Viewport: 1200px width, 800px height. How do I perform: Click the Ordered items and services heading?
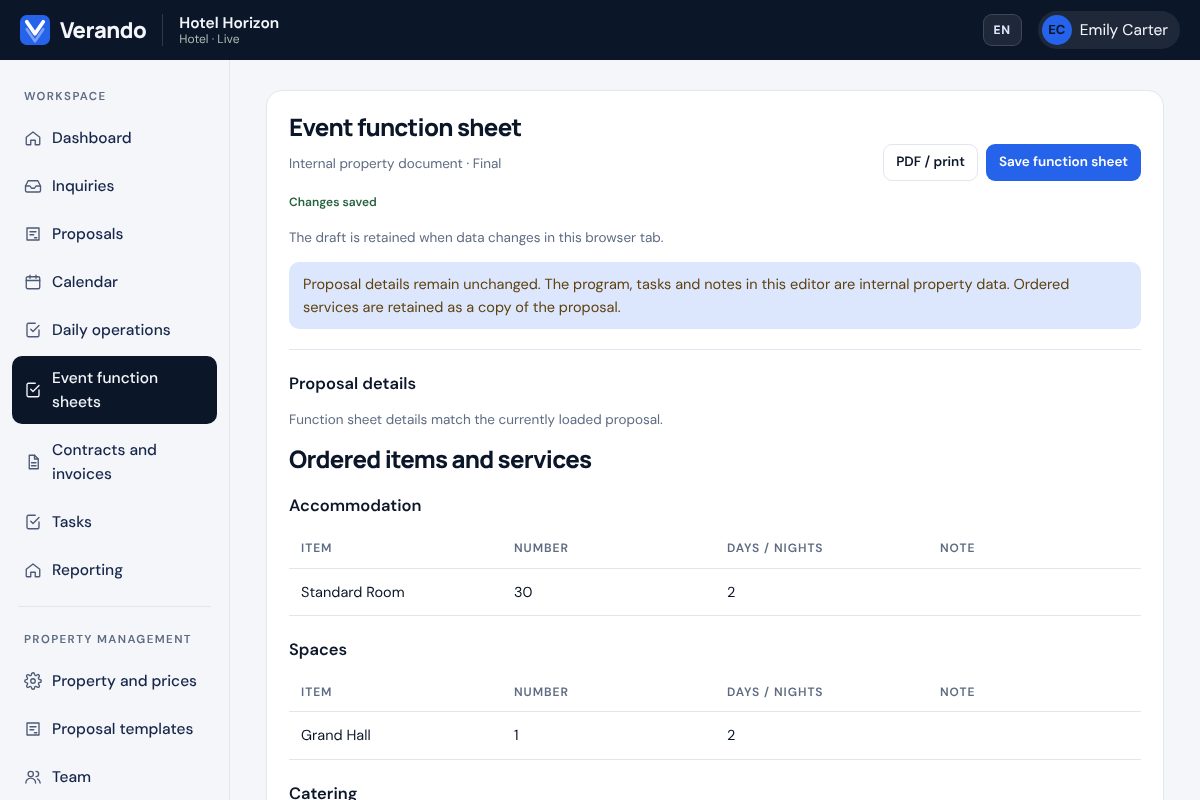tap(440, 460)
